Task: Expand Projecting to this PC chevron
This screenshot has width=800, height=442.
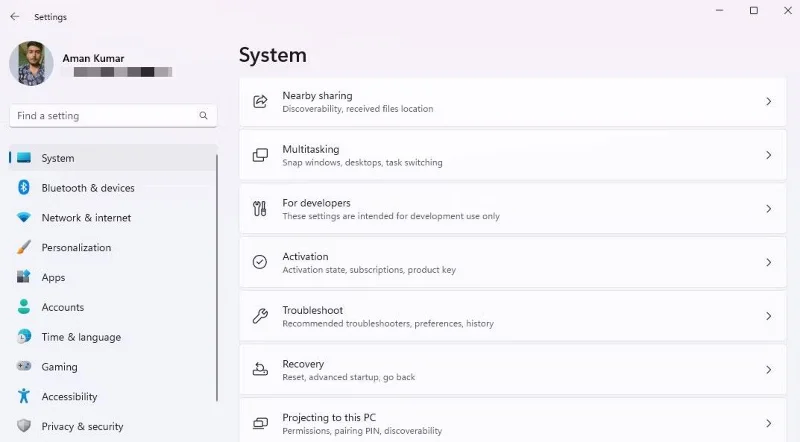Action: tap(768, 423)
